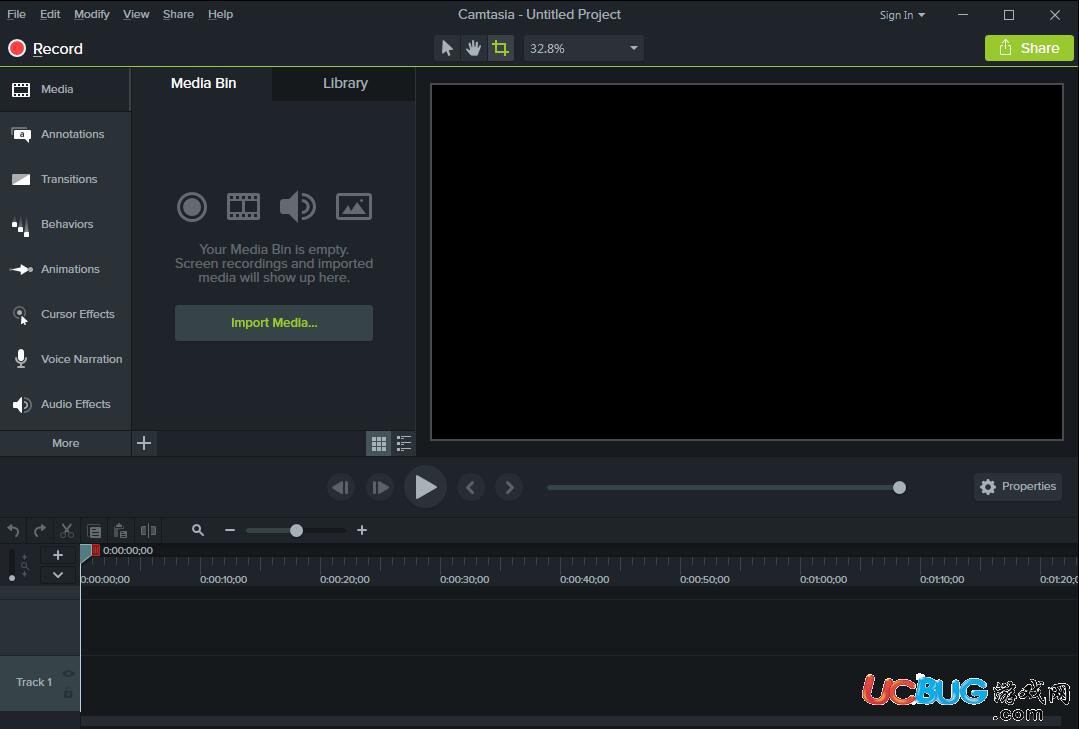Toggle Track 1 visibility eye icon
This screenshot has height=729, width=1079.
tap(68, 674)
